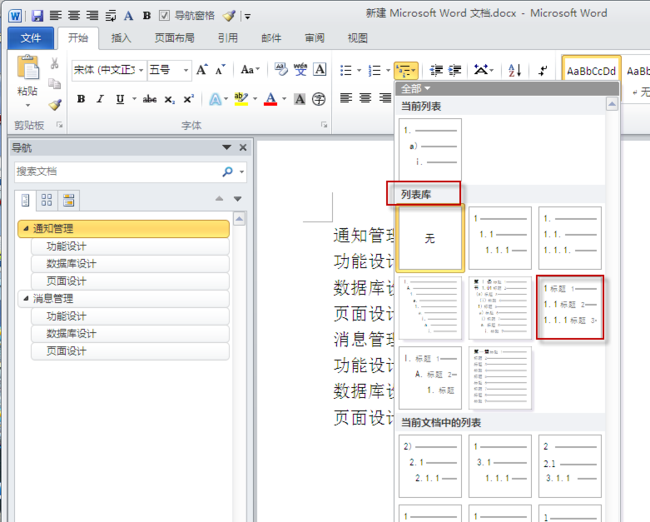The height and width of the screenshot is (522, 650).
Task: Decrease paragraph indent
Action: click(x=436, y=70)
